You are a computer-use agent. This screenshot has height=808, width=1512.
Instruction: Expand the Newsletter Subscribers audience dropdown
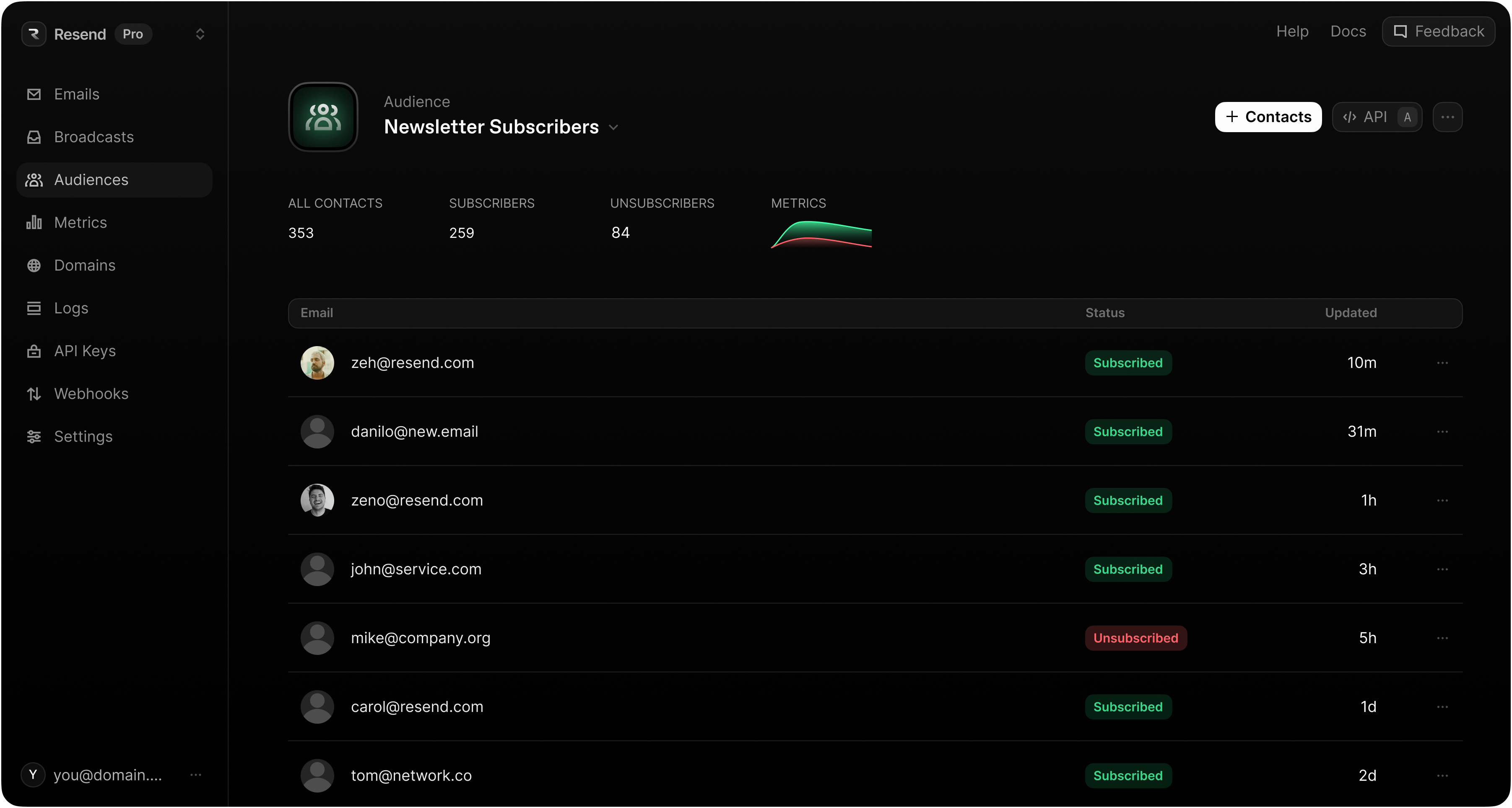point(614,127)
